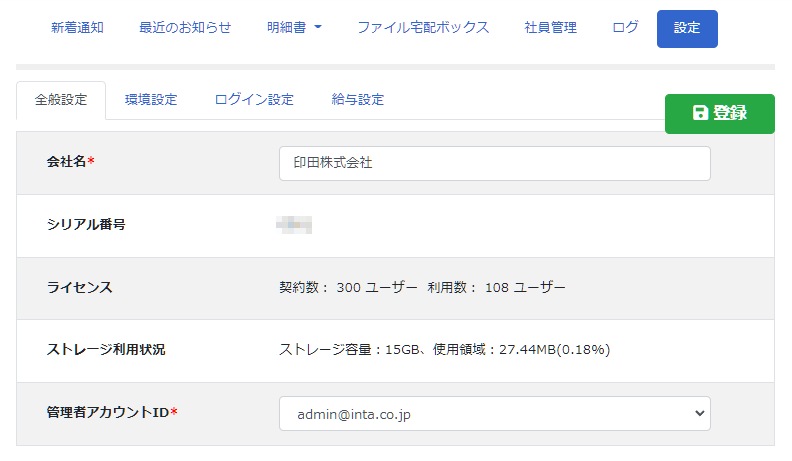The height and width of the screenshot is (461, 792).
Task: Click the ライセンス user count text
Action: coord(422,288)
